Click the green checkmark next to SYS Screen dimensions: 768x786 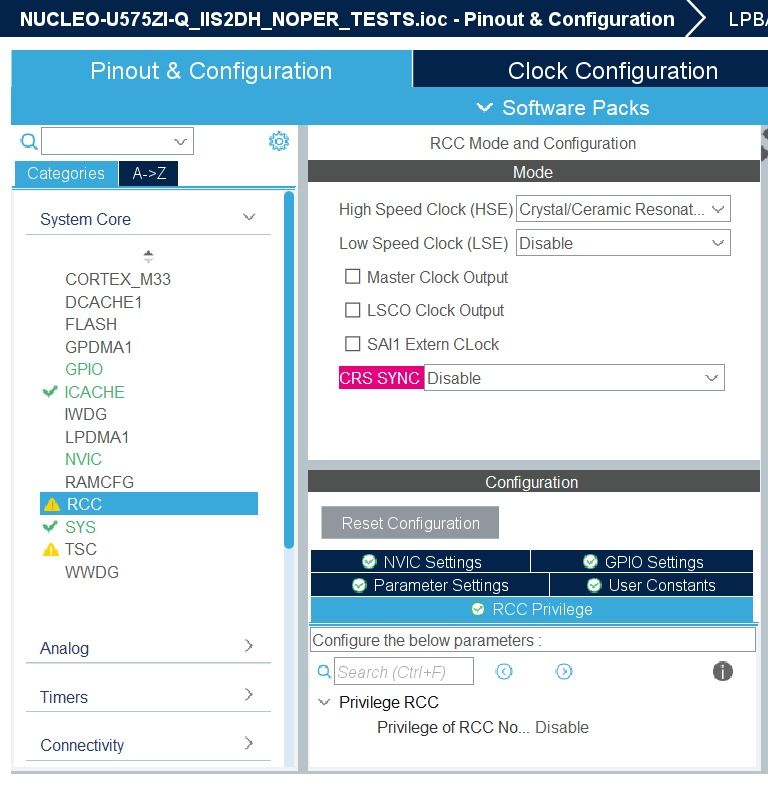coord(50,527)
